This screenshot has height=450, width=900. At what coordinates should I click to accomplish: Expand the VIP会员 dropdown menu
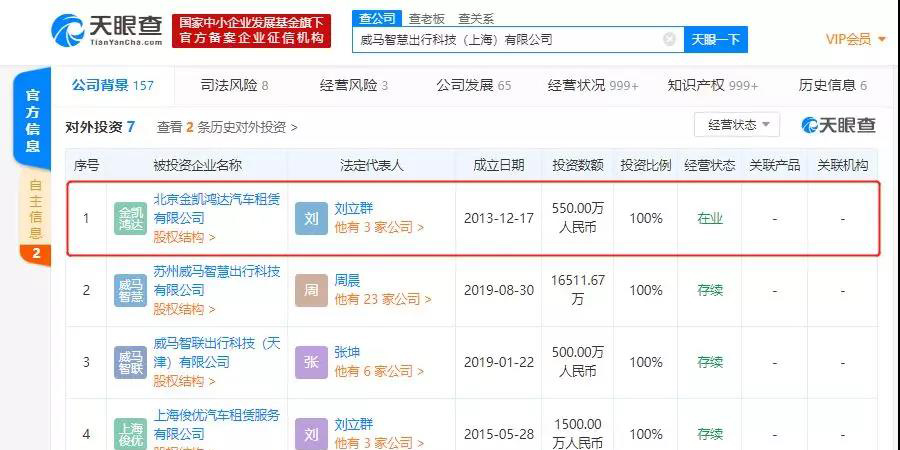click(x=856, y=39)
